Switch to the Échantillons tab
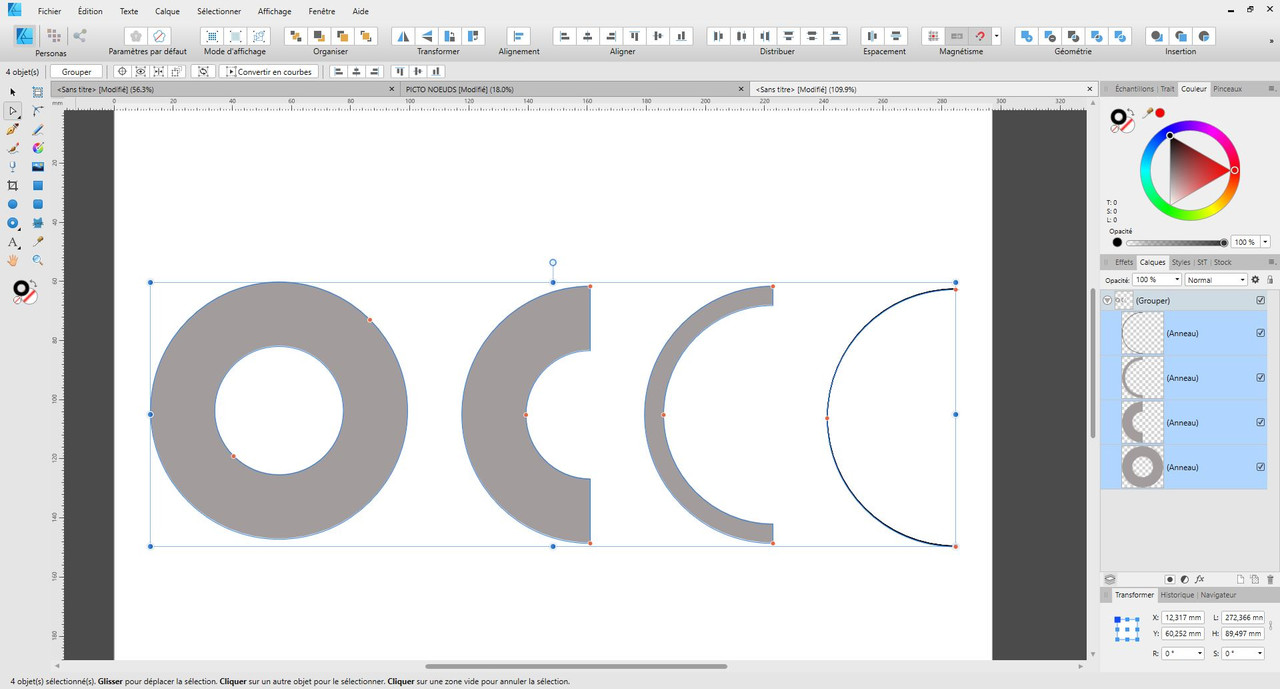The width and height of the screenshot is (1280, 689). tap(1134, 89)
